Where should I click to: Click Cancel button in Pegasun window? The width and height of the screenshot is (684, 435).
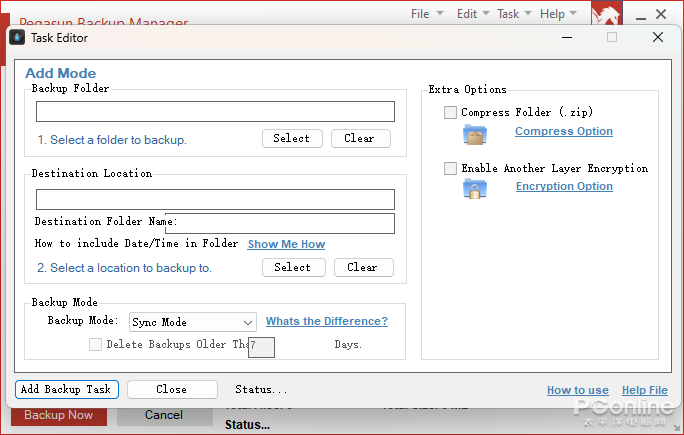click(164, 415)
